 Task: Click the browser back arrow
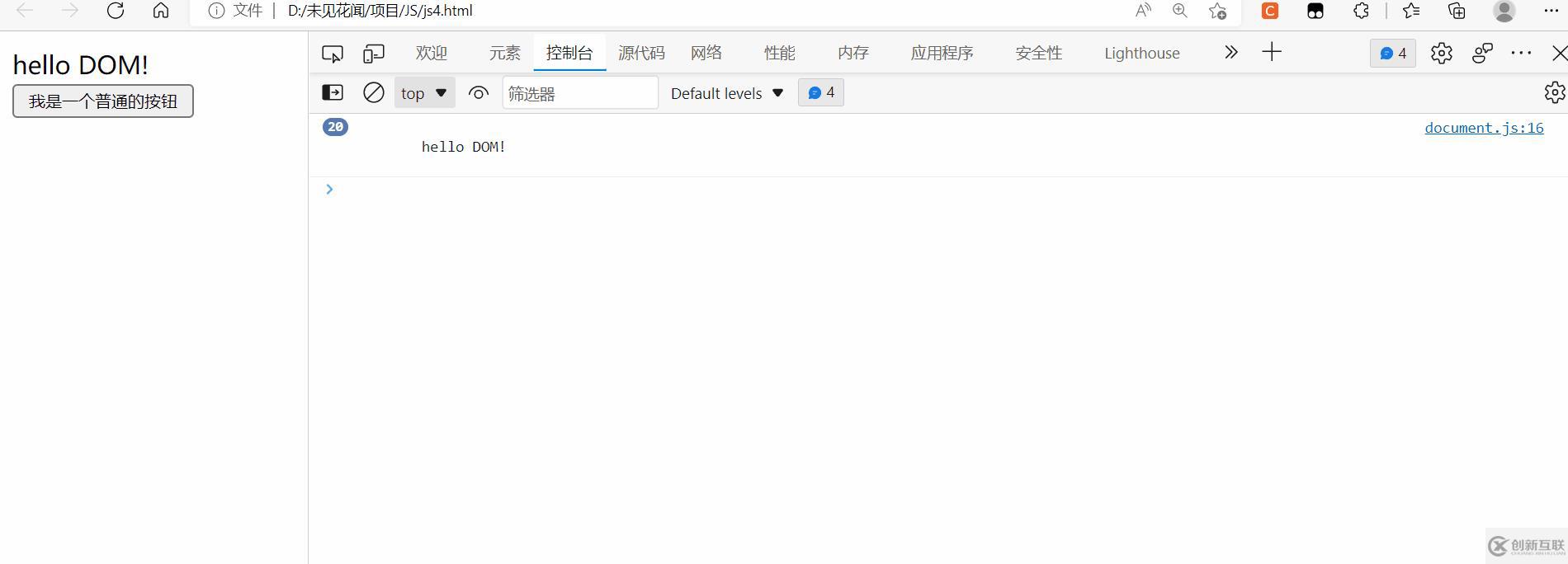25,11
